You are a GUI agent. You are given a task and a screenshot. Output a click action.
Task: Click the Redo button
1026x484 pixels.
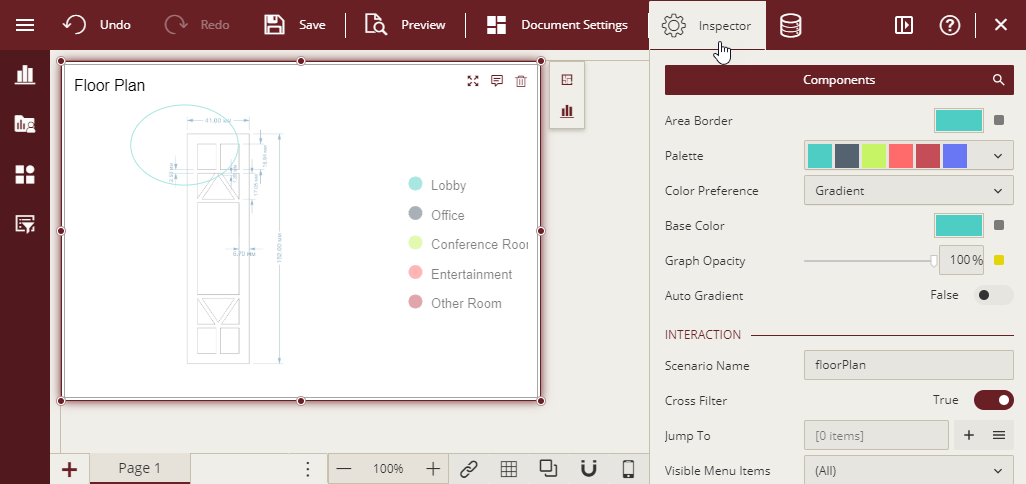pos(196,25)
